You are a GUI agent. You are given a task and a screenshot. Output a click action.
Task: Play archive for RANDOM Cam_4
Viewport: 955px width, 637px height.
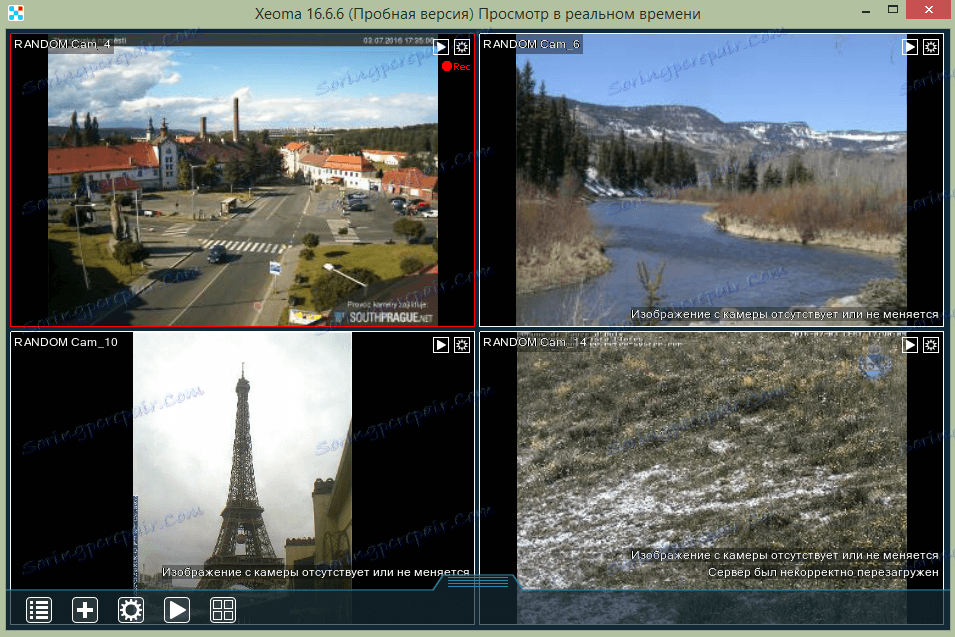coord(441,47)
